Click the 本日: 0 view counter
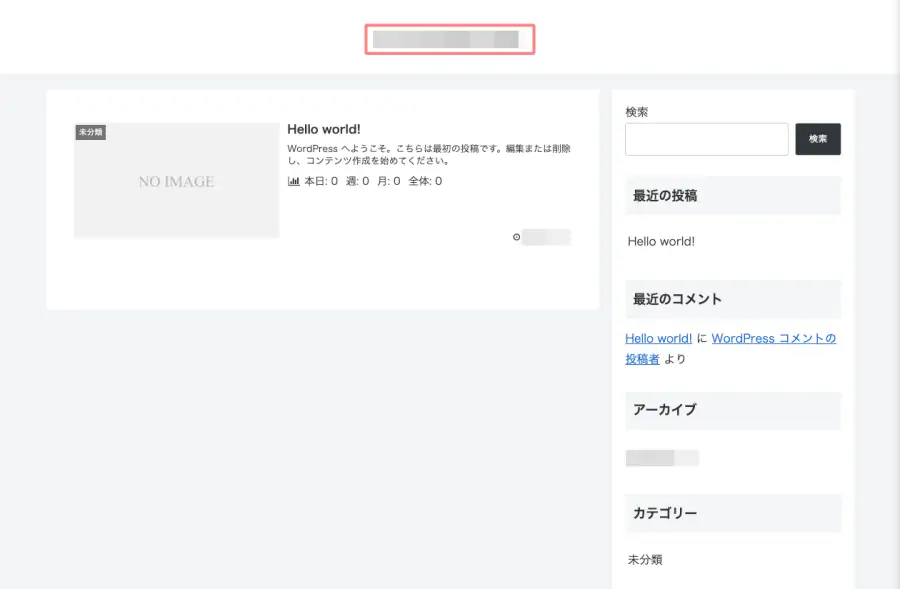The width and height of the screenshot is (900, 589). (319, 181)
